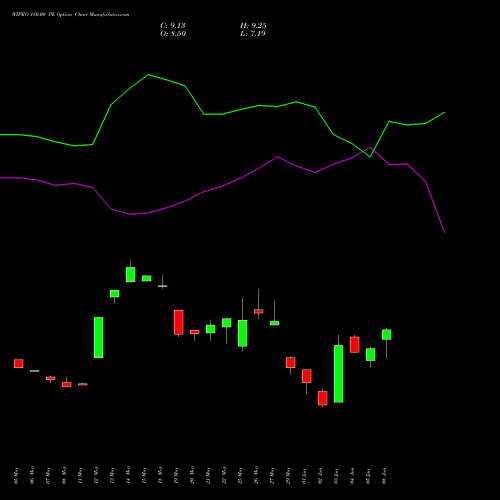The height and width of the screenshot is (500, 500).
Task: Click the '25 May' date label
Action: point(241,476)
